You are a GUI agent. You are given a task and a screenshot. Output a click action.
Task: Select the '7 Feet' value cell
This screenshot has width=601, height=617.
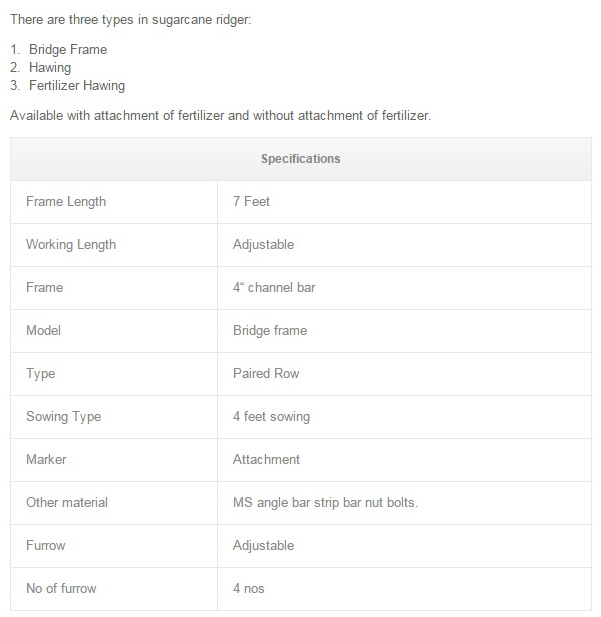click(x=252, y=201)
